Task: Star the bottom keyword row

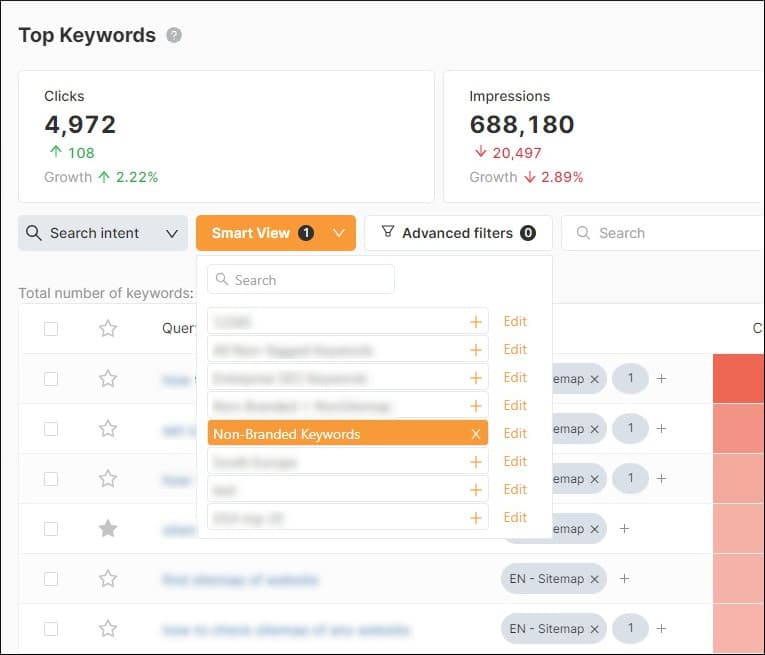Action: [x=108, y=629]
